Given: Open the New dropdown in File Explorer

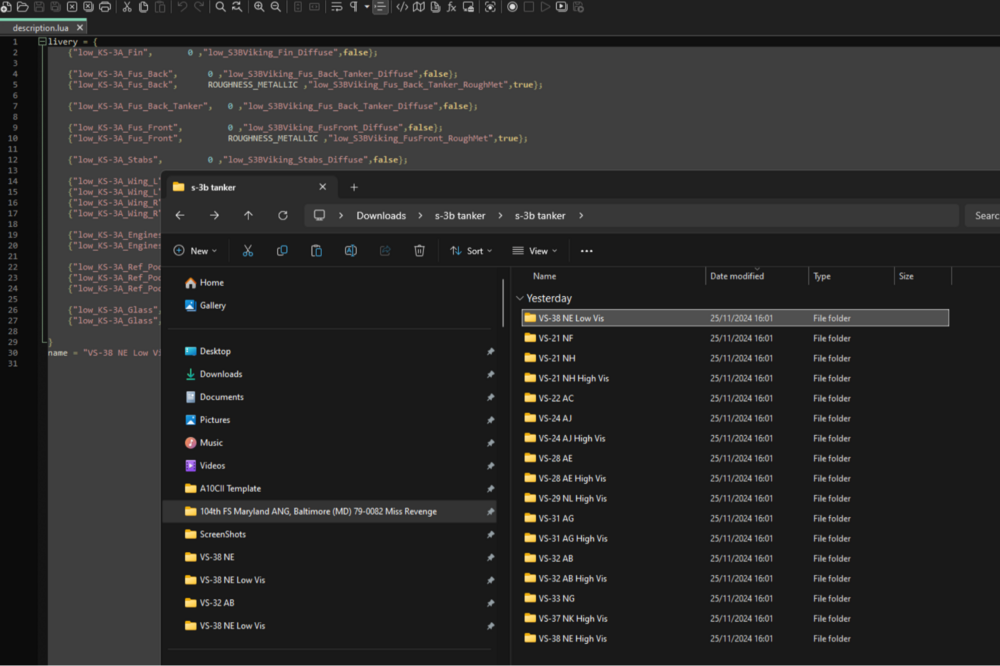Looking at the screenshot, I should click(196, 251).
